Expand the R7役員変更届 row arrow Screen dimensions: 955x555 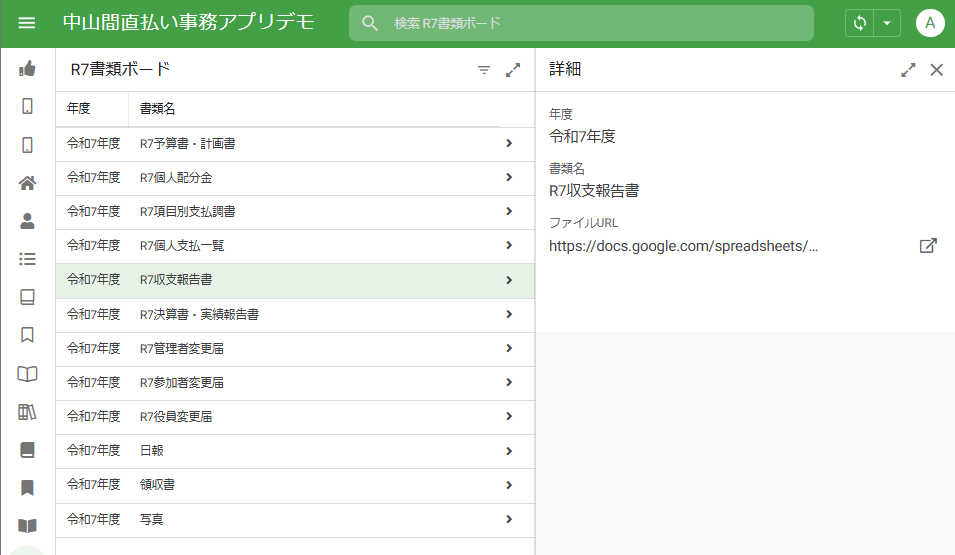coord(509,416)
